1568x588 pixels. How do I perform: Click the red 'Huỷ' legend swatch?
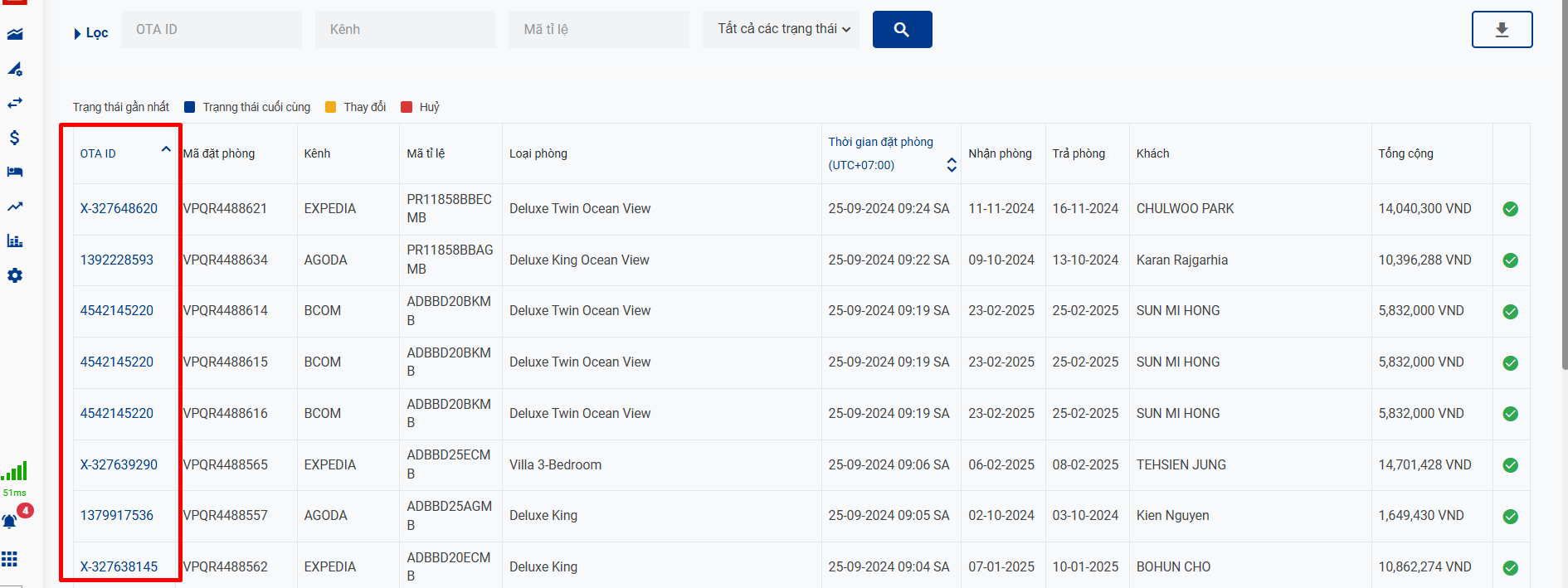407,107
